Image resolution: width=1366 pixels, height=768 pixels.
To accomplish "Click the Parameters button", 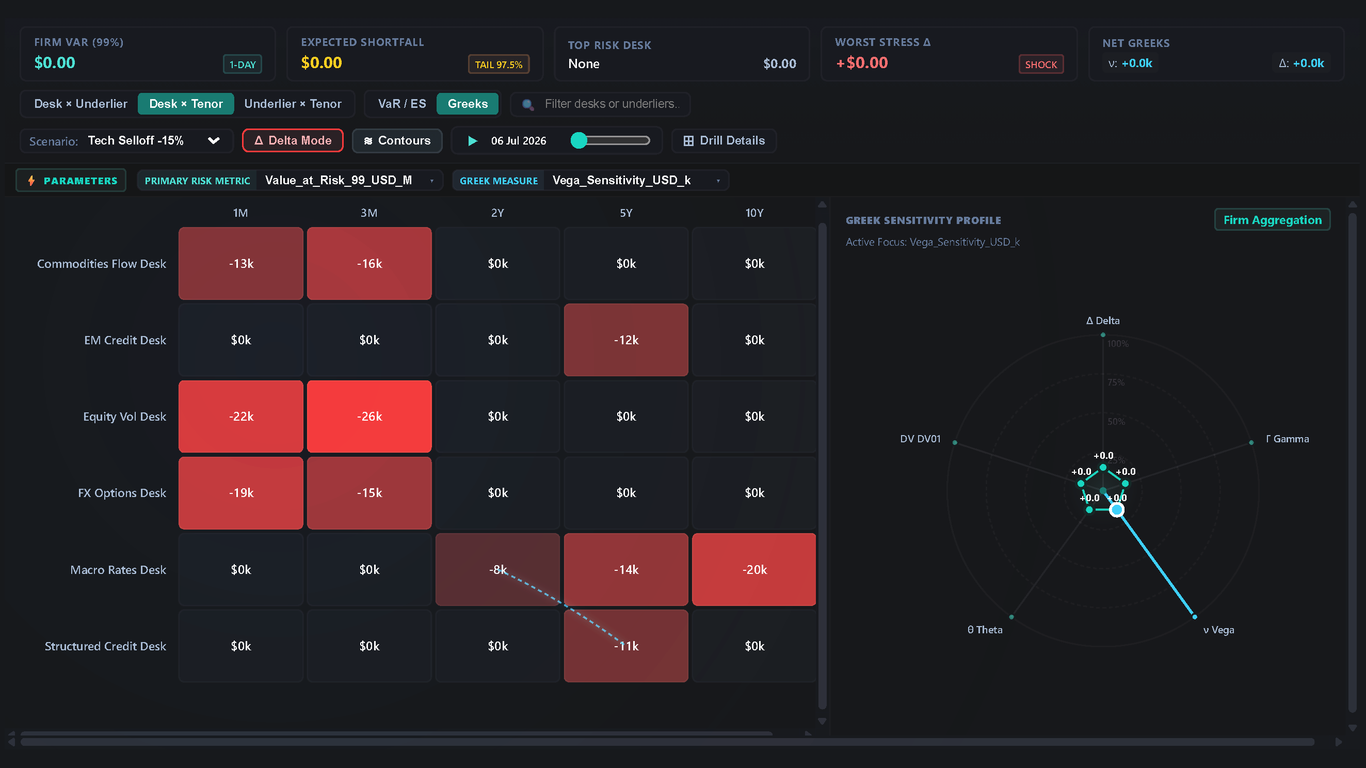I will point(71,181).
